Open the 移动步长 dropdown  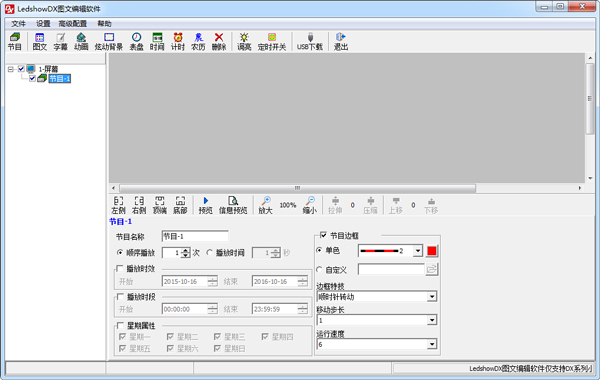pyautogui.click(x=432, y=320)
